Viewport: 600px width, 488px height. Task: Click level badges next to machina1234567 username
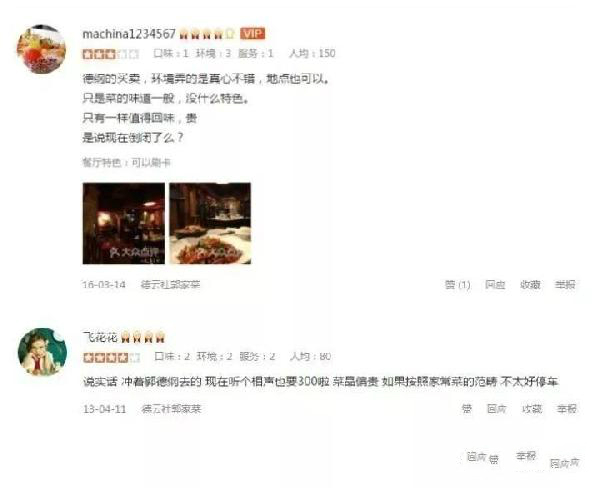click(x=207, y=34)
